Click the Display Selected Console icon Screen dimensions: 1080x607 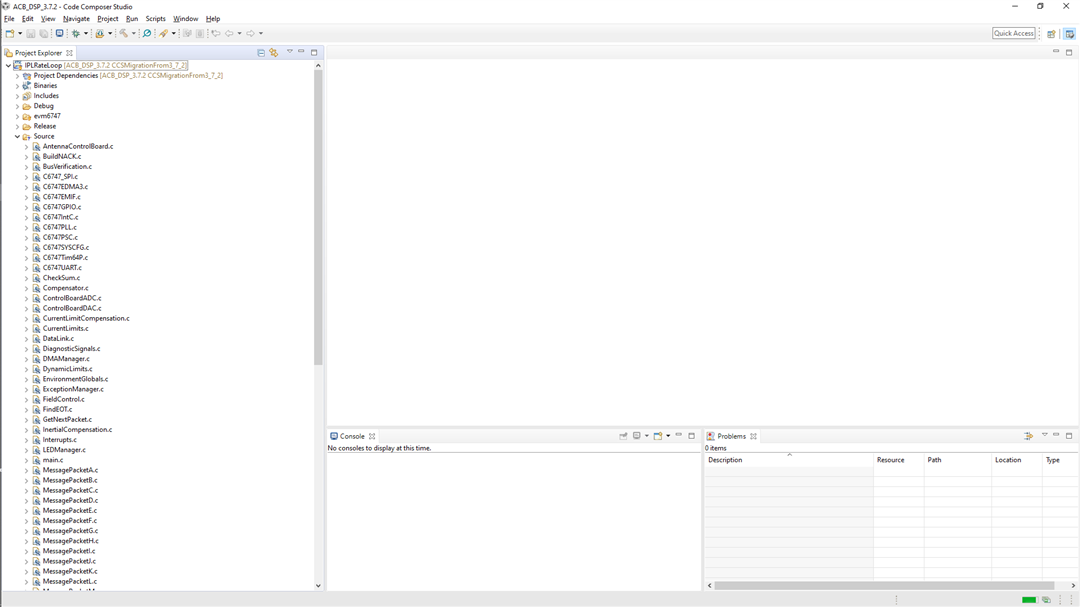coord(636,435)
